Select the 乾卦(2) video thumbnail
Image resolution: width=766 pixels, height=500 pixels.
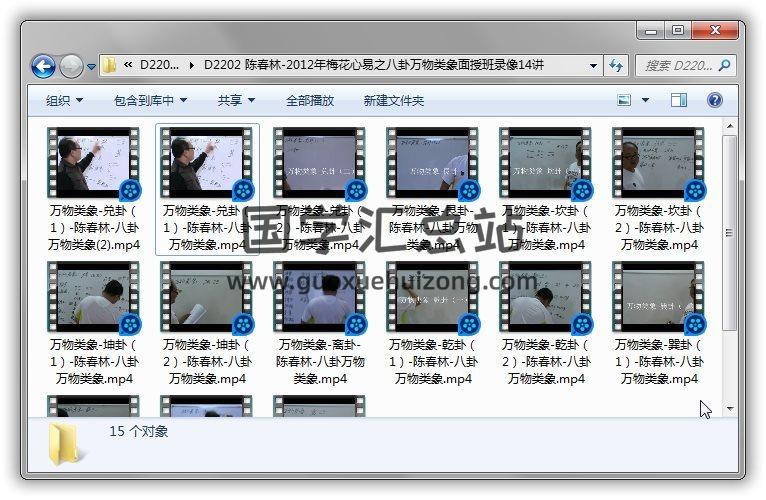pyautogui.click(x=545, y=297)
